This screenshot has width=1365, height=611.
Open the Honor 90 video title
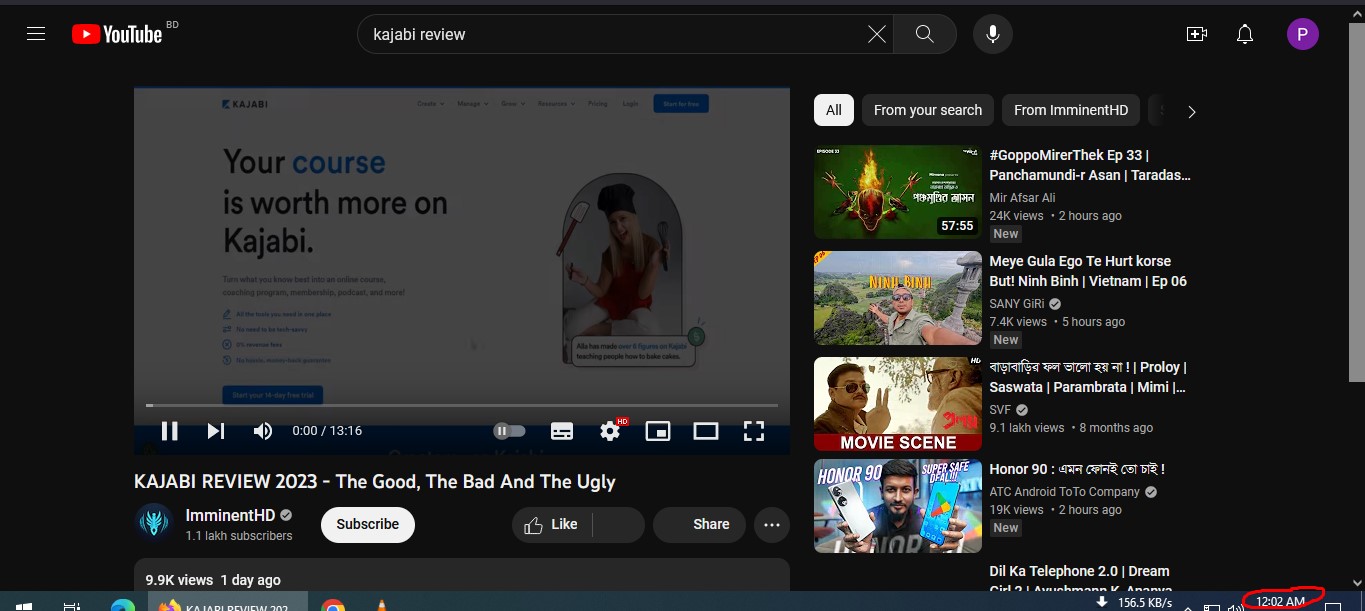tap(1077, 469)
